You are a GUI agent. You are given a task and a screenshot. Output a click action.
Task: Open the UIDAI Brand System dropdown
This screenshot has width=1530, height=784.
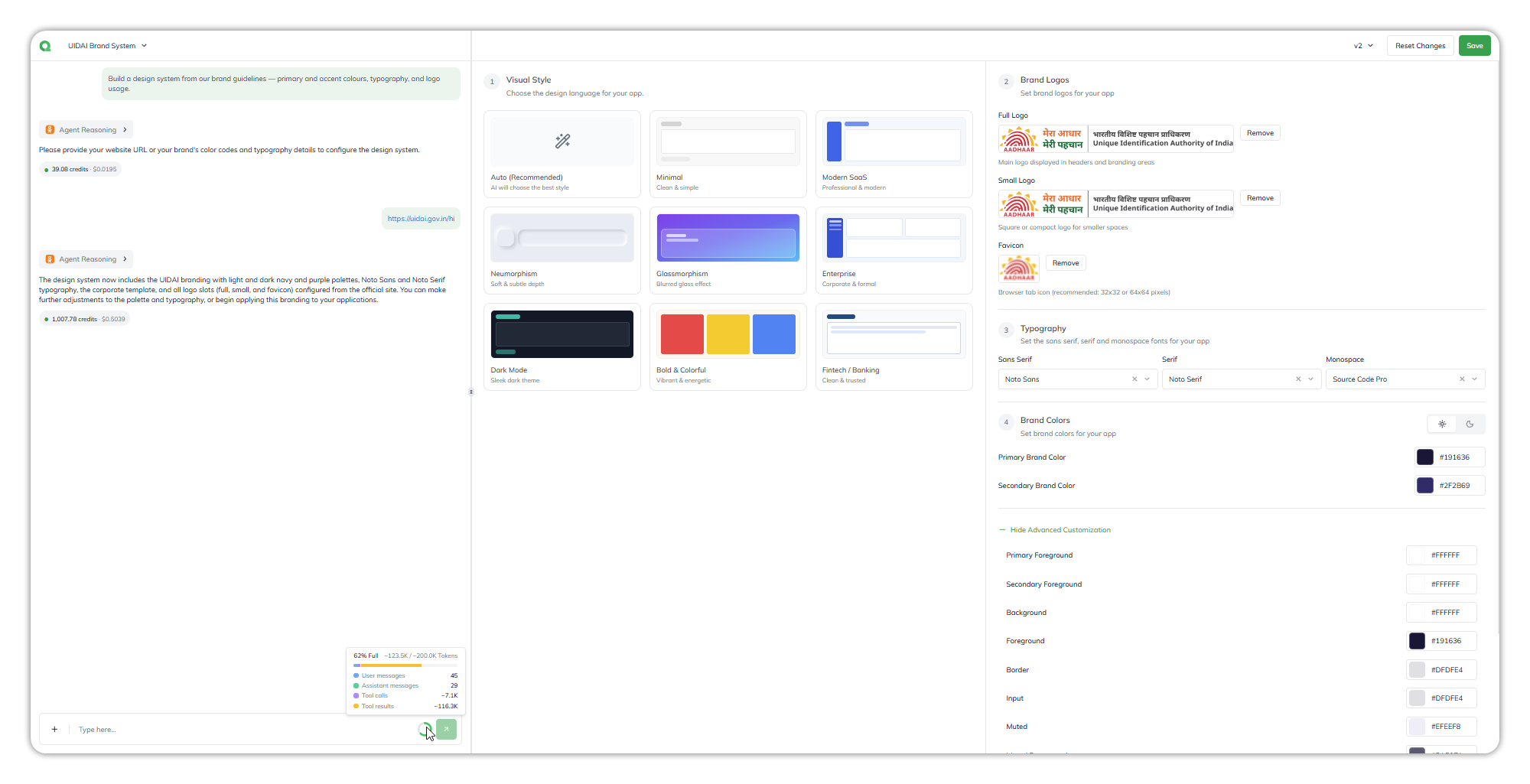tap(107, 46)
